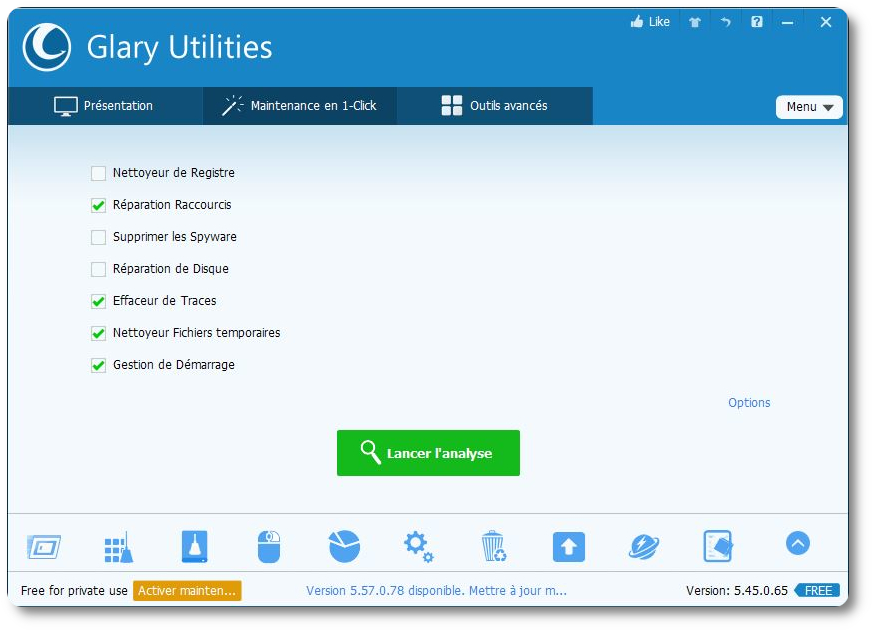Click the upward arrow software update icon
The width and height of the screenshot is (872, 630).
568,547
